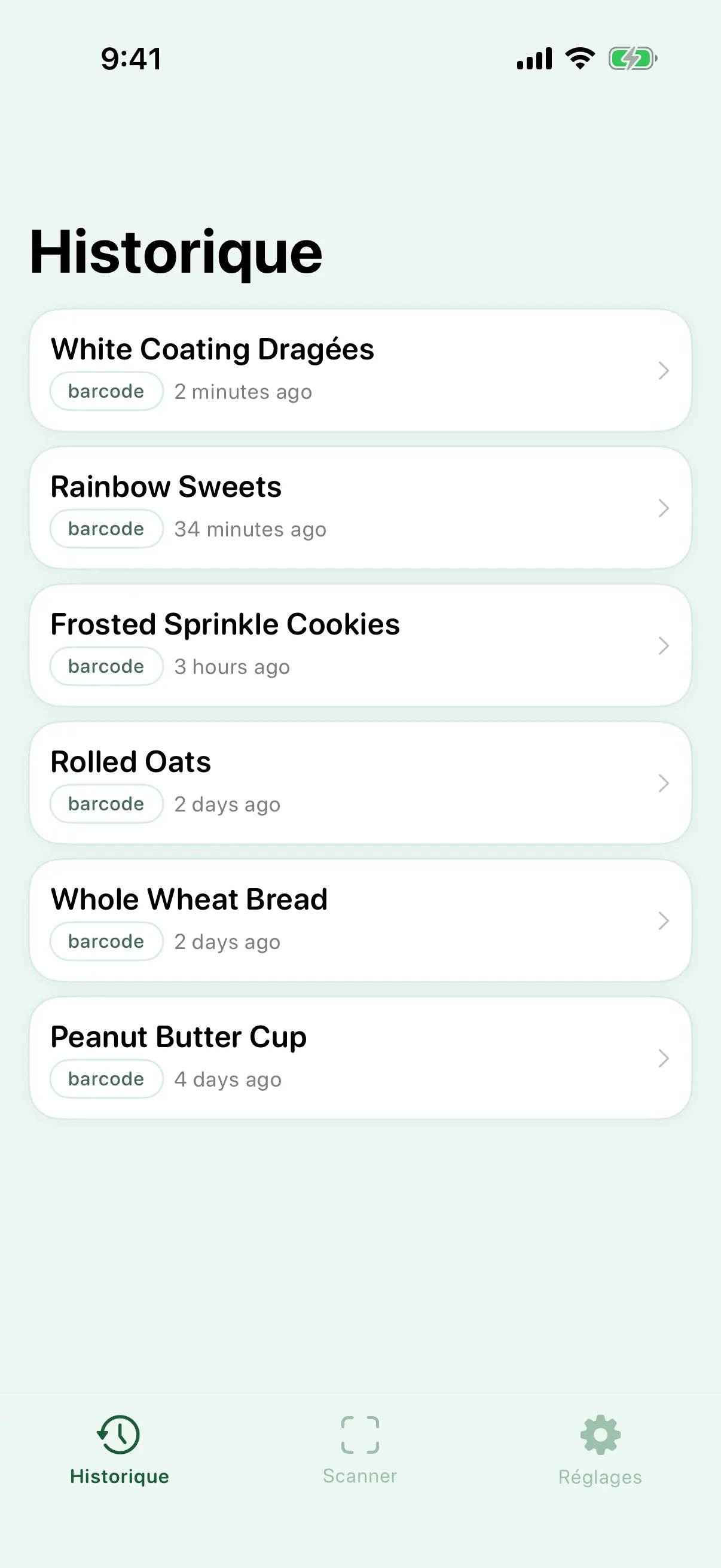Select the Historique tab label
This screenshot has width=721, height=1568.
pos(119,1477)
